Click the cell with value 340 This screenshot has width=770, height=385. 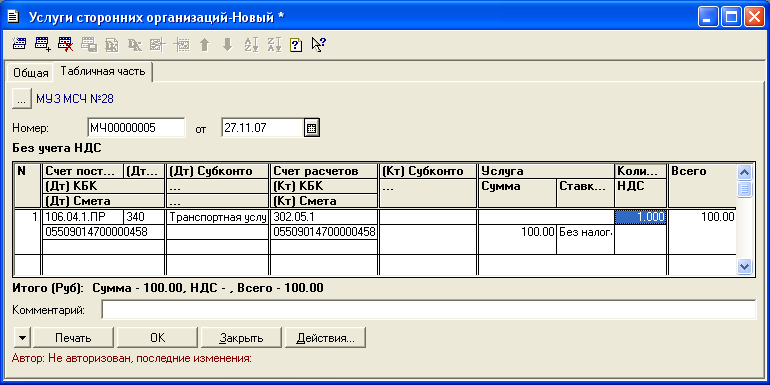(144, 217)
